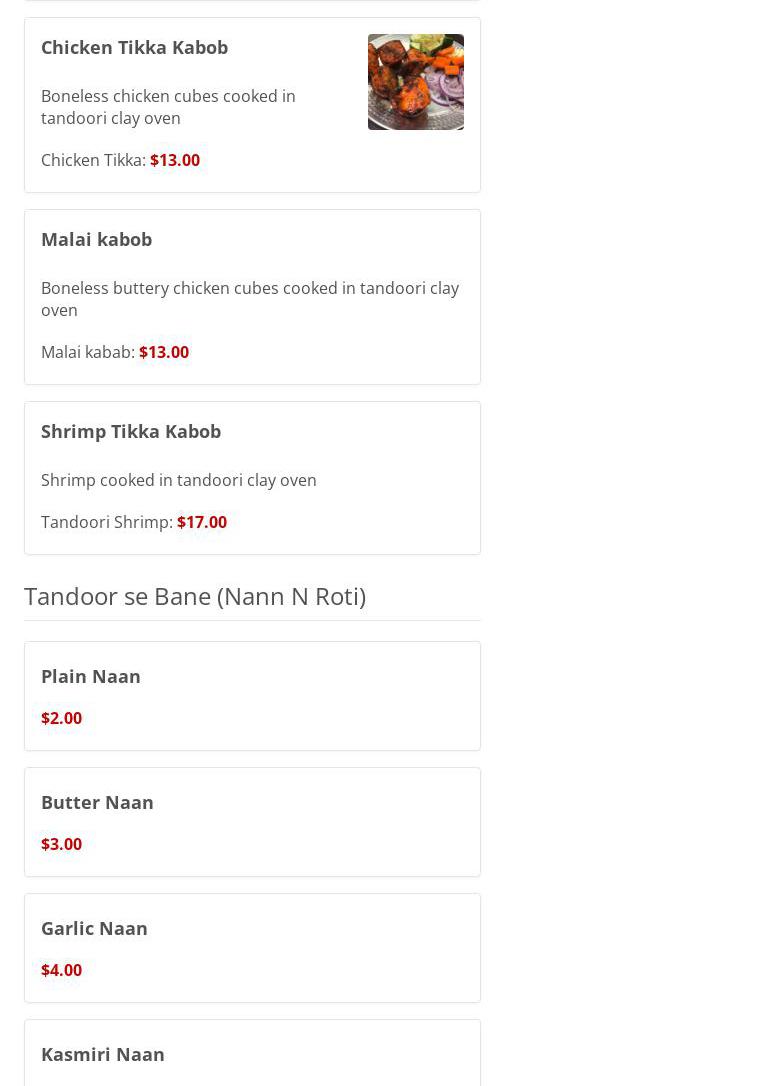
Task: Open the Malai kabob item title
Action: click(96, 239)
